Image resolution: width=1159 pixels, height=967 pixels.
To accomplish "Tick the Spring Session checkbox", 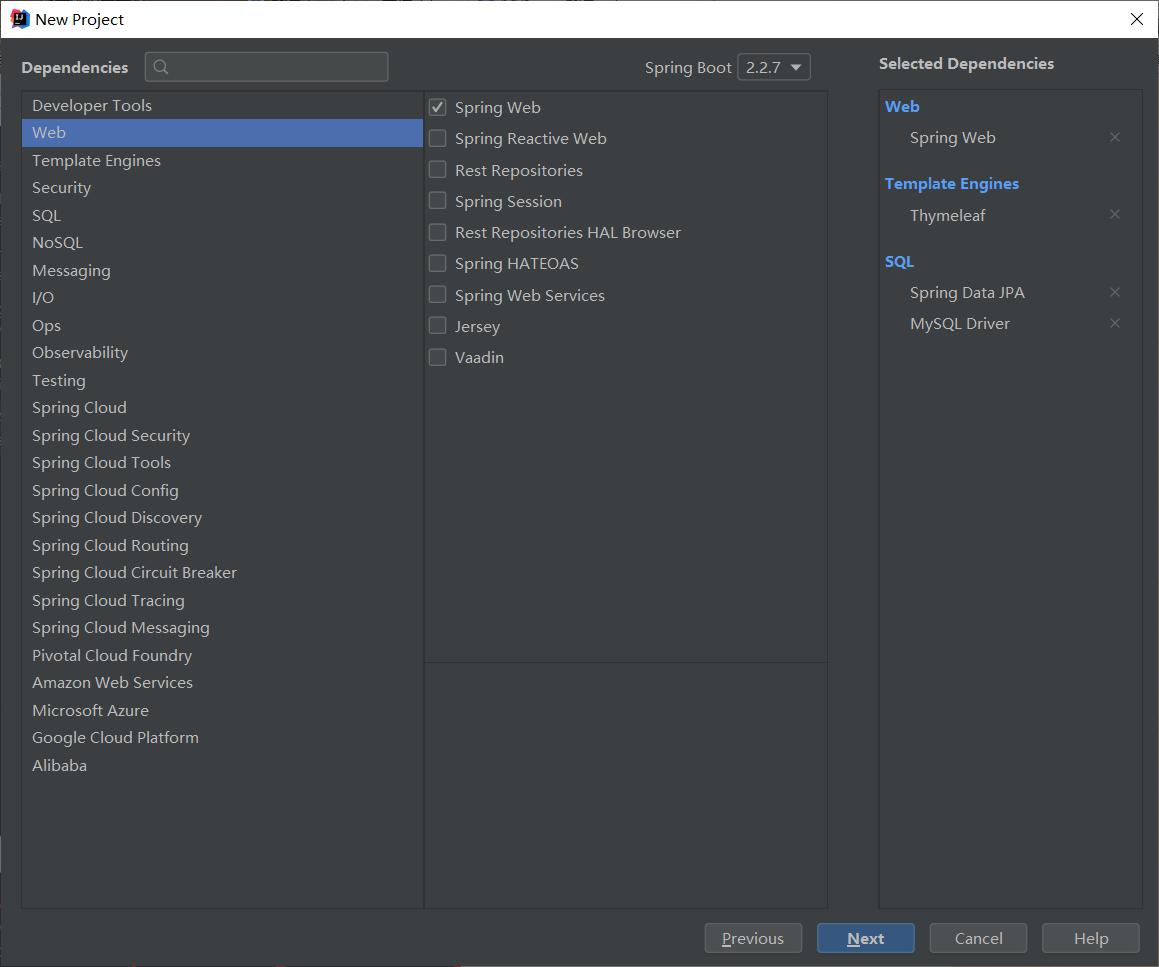I will (438, 201).
